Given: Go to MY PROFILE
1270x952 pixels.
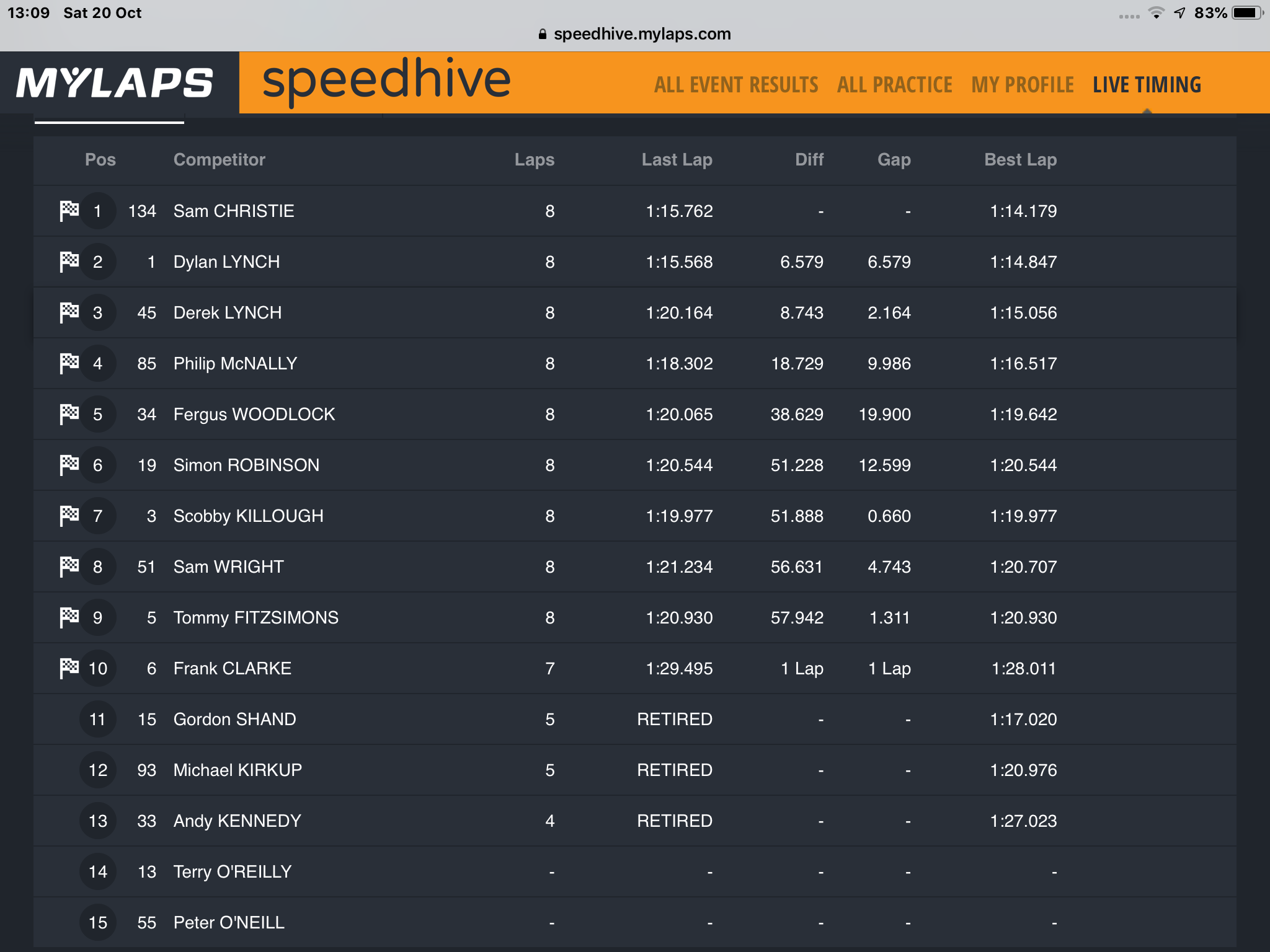Looking at the screenshot, I should tap(1023, 85).
